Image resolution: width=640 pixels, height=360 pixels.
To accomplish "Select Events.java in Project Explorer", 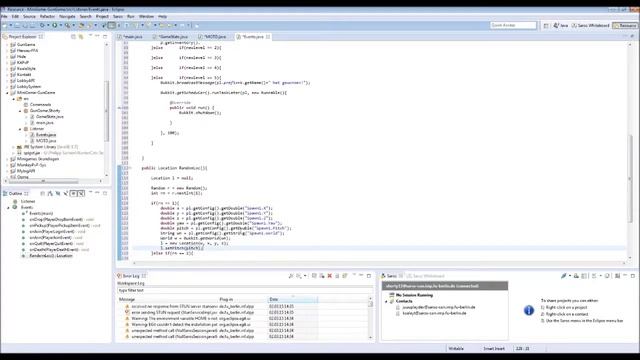I will coord(43,135).
